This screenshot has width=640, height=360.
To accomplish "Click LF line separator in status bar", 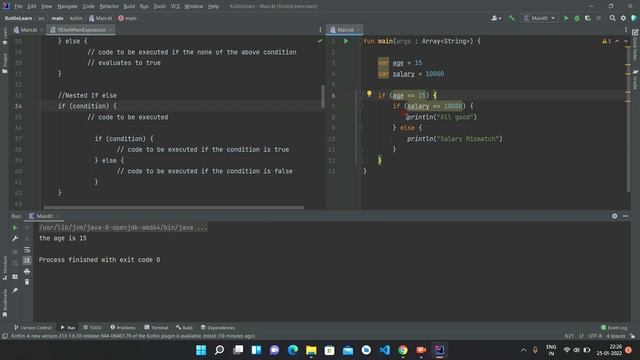I will [x=581, y=336].
